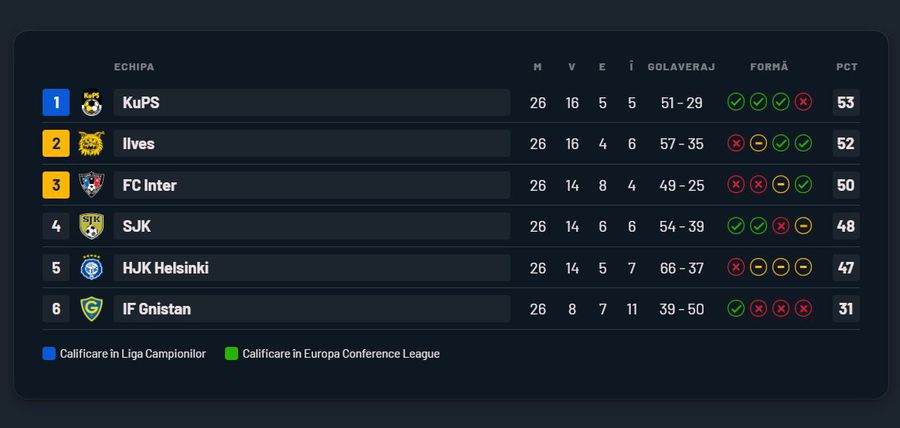The image size is (900, 428).
Task: Click the SJK shield logo
Action: coord(91,226)
